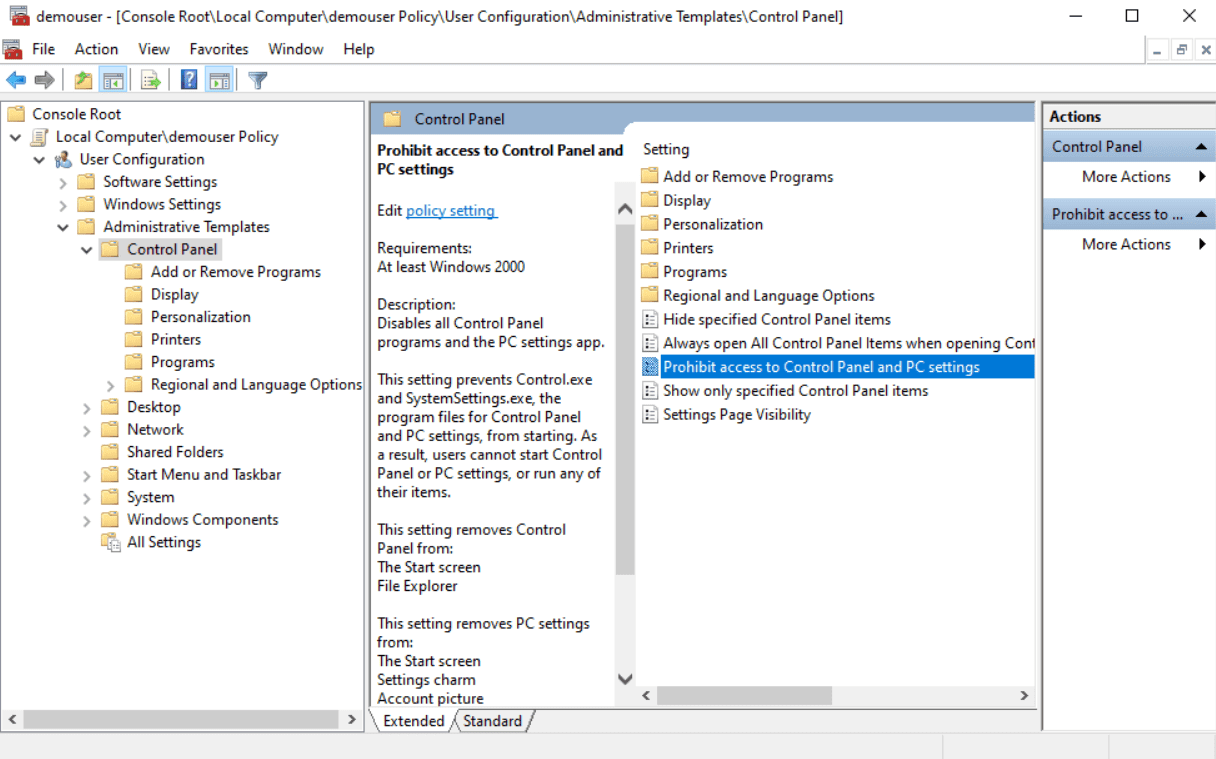
Task: Expand the Network tree node
Action: [87, 430]
